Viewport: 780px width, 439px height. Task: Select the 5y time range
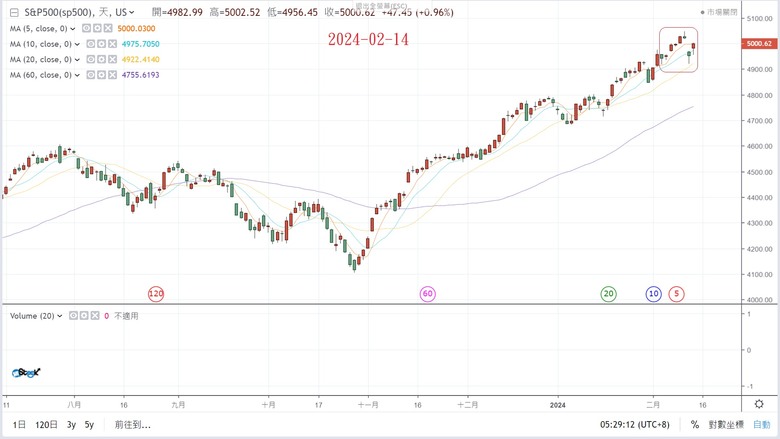pos(89,425)
